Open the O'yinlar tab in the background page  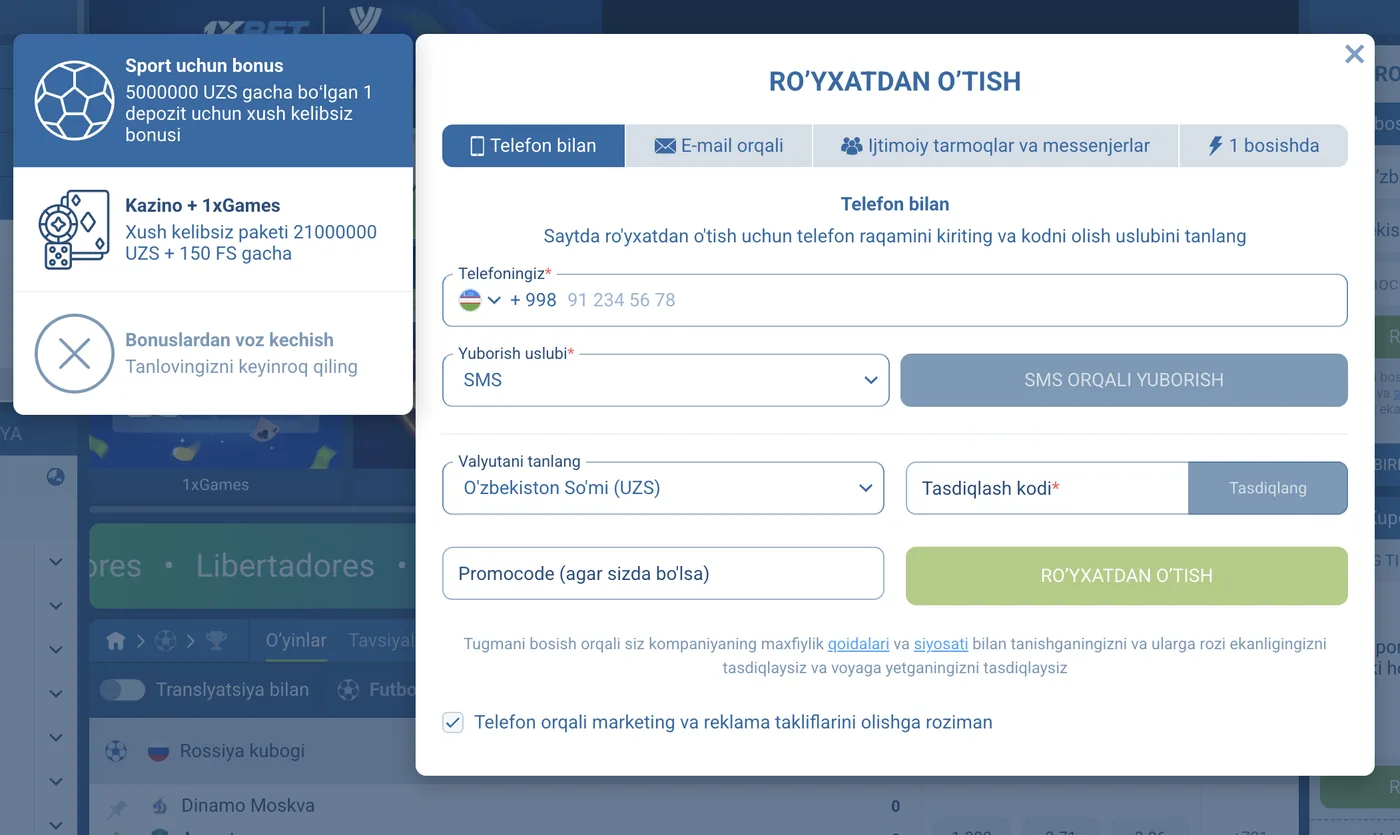tap(296, 640)
